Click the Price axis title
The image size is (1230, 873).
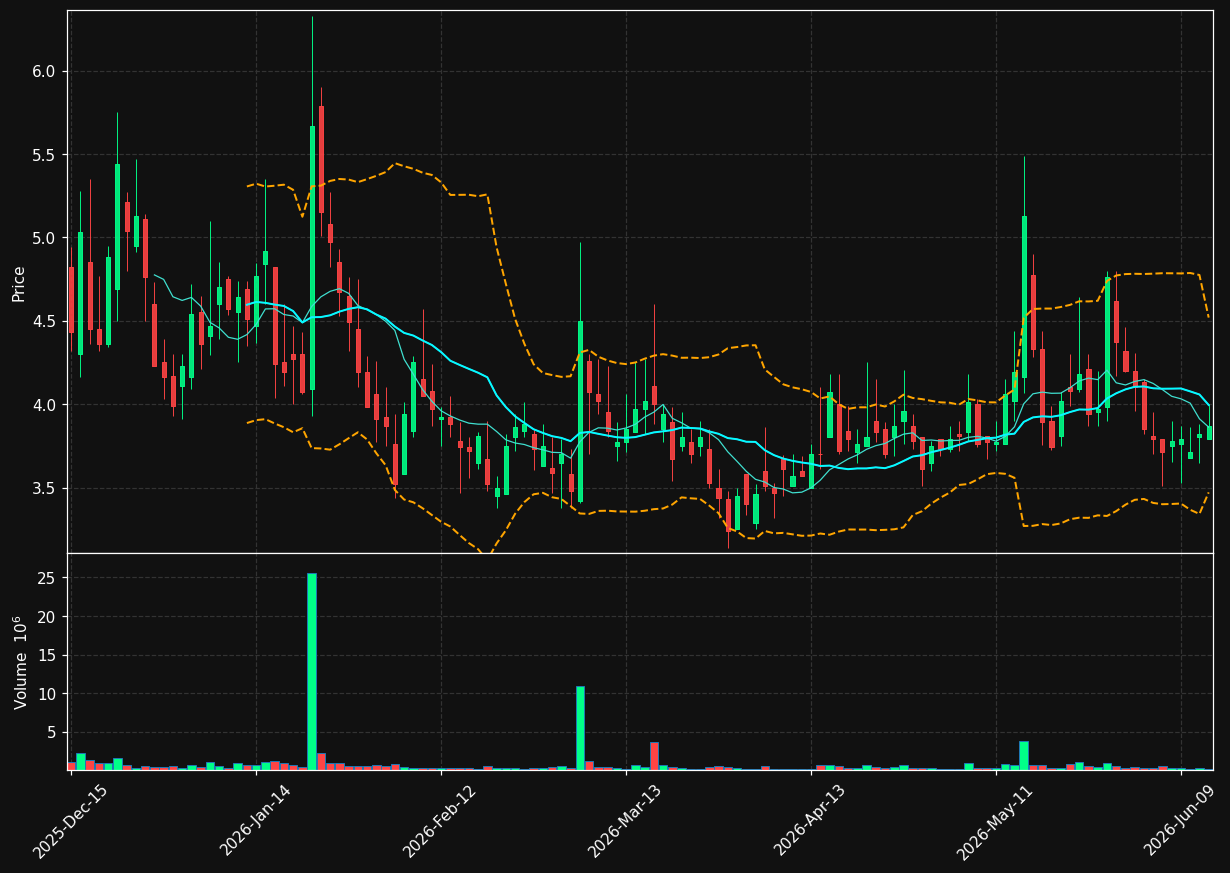(x=19, y=282)
